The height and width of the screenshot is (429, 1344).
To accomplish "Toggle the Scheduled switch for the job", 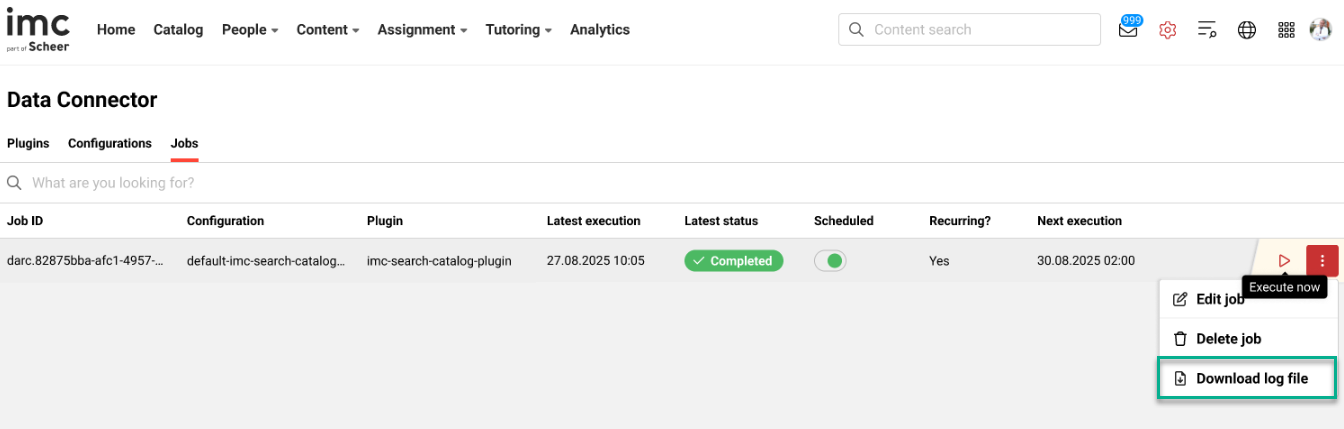I will pyautogui.click(x=830, y=261).
